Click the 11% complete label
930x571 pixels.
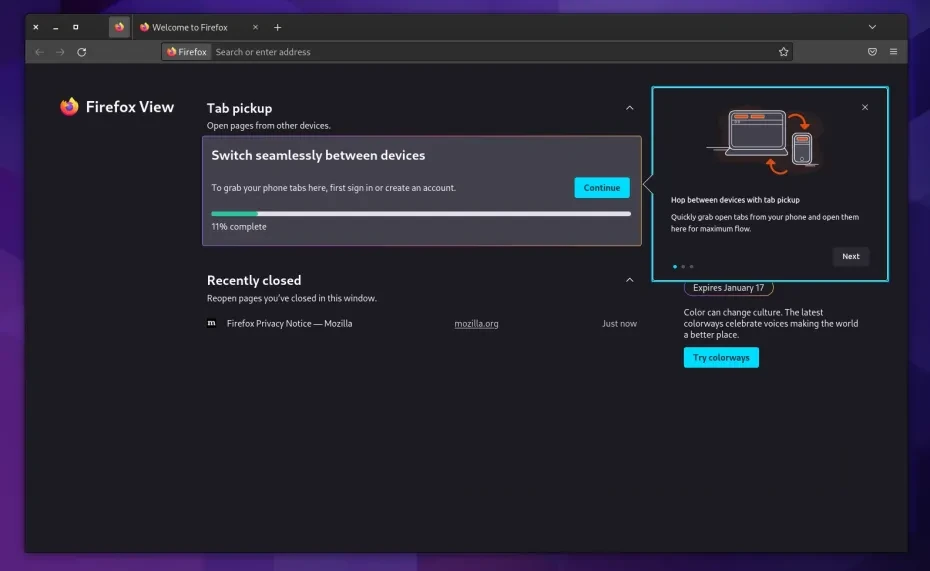(239, 227)
